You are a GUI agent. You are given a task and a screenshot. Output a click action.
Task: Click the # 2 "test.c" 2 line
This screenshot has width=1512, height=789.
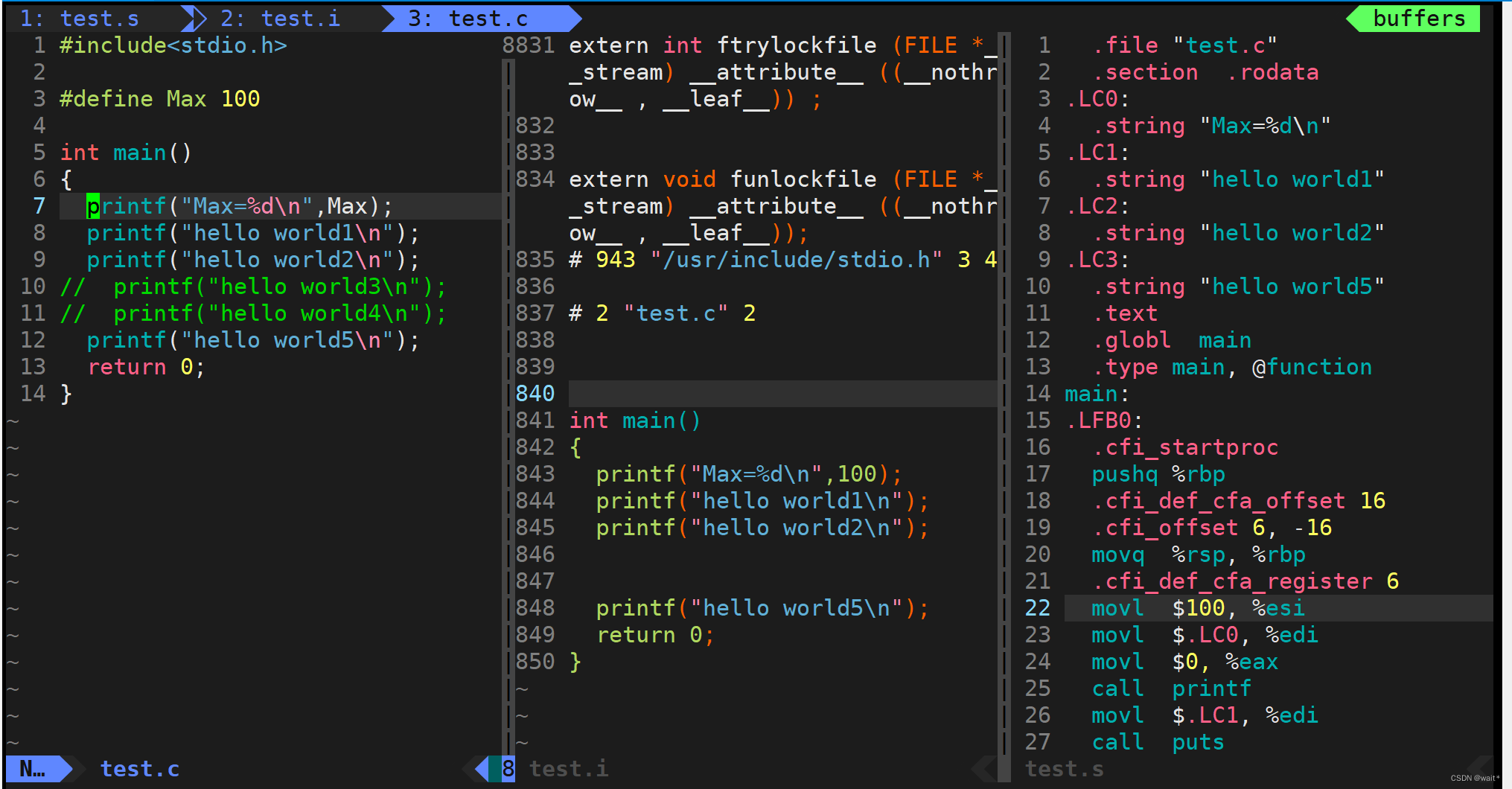click(x=663, y=313)
